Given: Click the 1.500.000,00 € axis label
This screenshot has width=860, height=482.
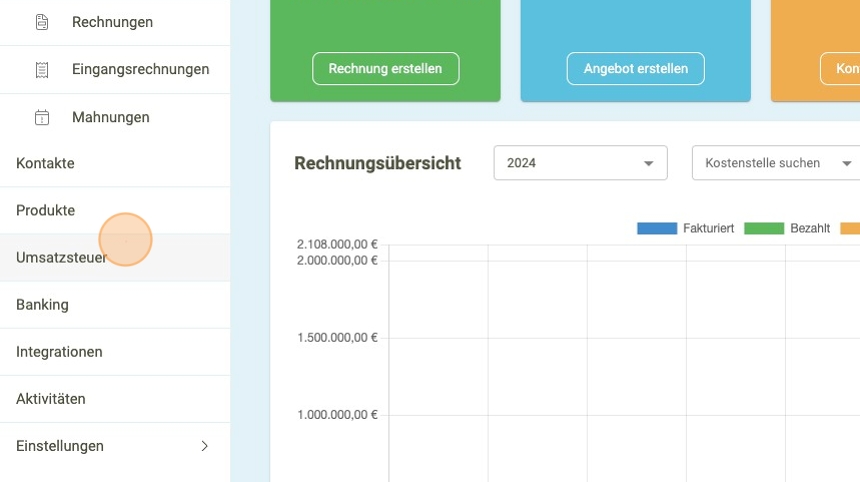Looking at the screenshot, I should [x=337, y=338].
